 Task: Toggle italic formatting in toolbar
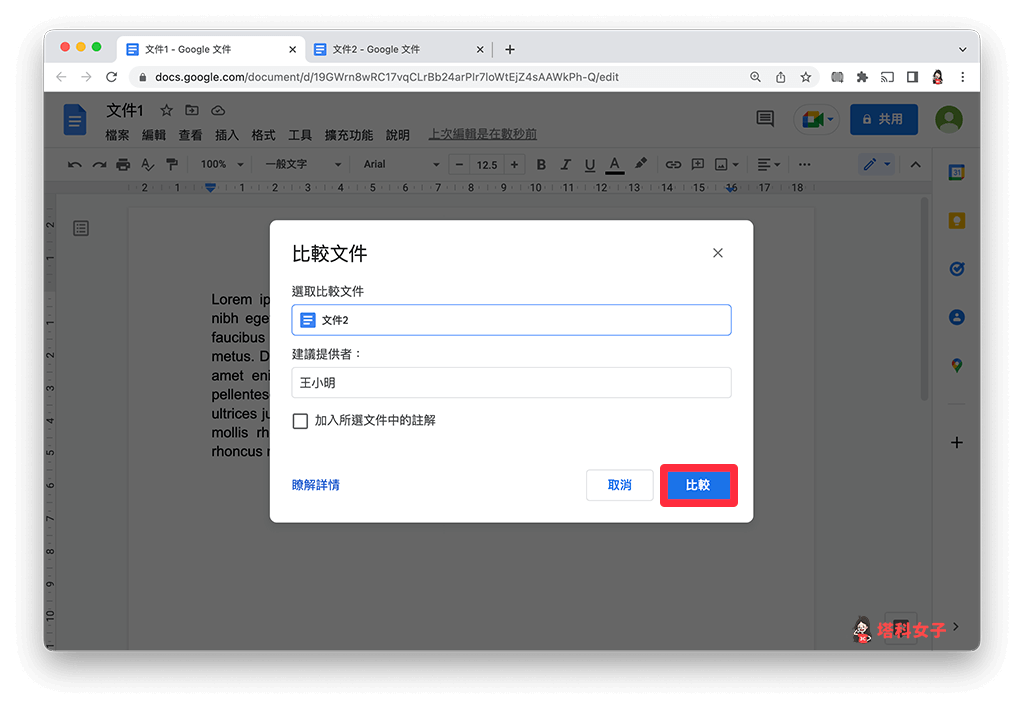tap(565, 165)
